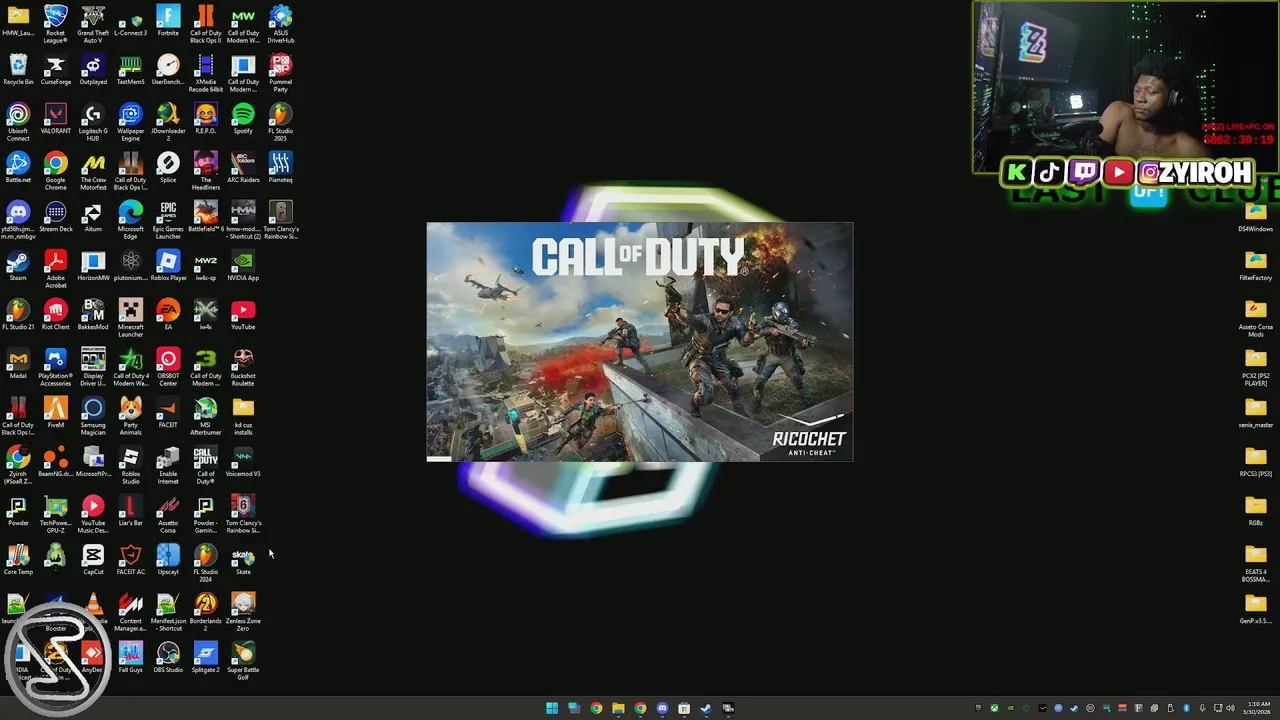Open the Rocket League desktop shortcut
1280x720 pixels.
[55, 23]
